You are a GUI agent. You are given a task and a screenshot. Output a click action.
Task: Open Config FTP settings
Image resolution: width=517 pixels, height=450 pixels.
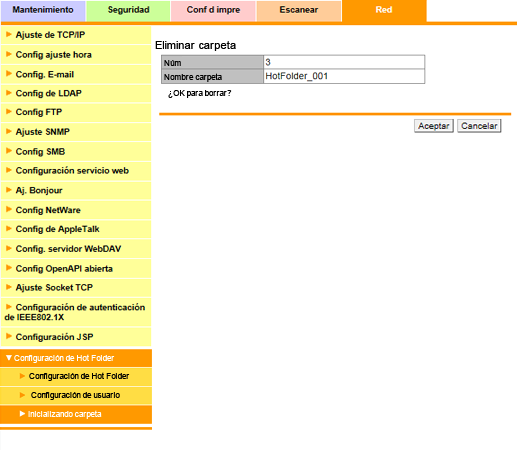pyautogui.click(x=76, y=112)
